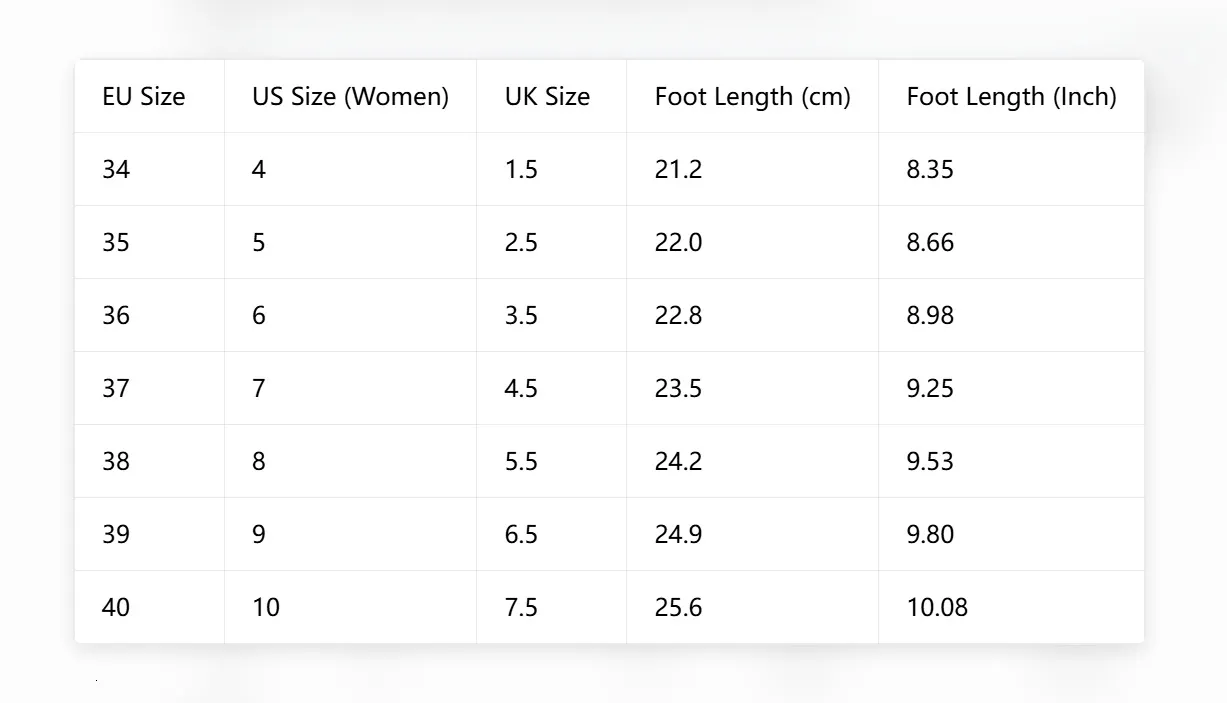Select EU size 34 cell
Image resolution: width=1227 pixels, height=703 pixels.
coord(150,169)
